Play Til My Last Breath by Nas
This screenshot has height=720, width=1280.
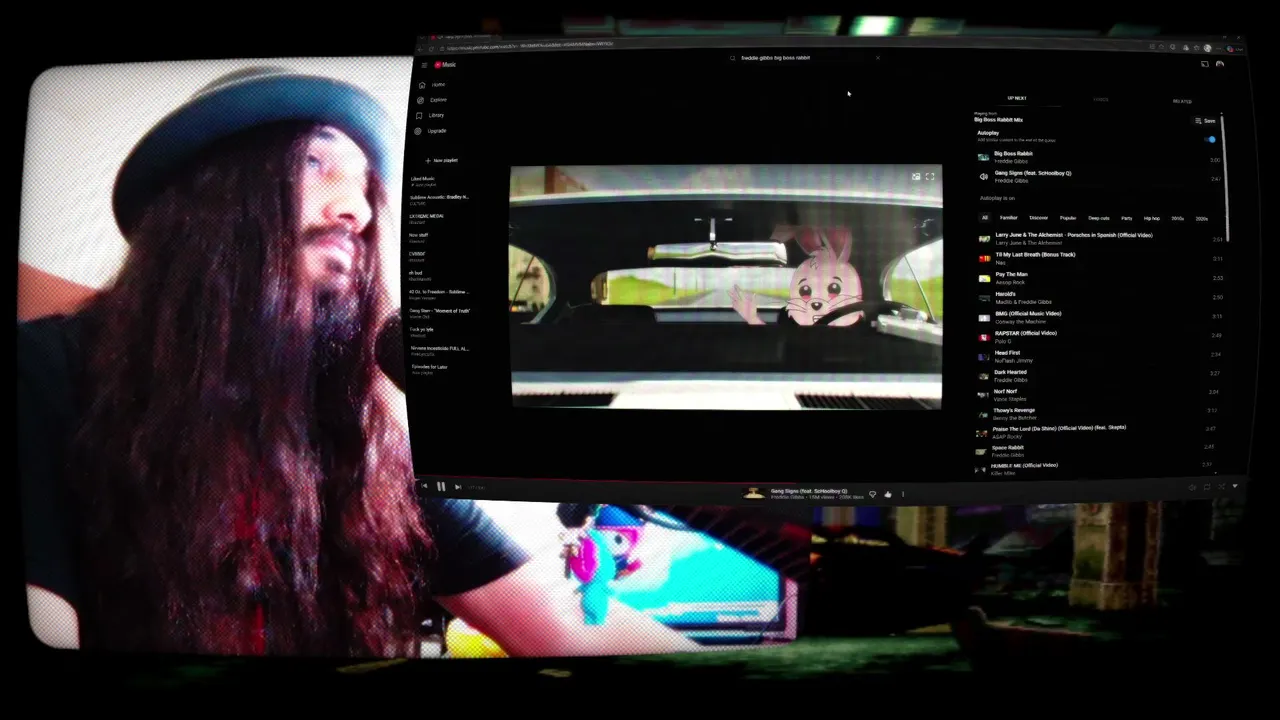1100,258
